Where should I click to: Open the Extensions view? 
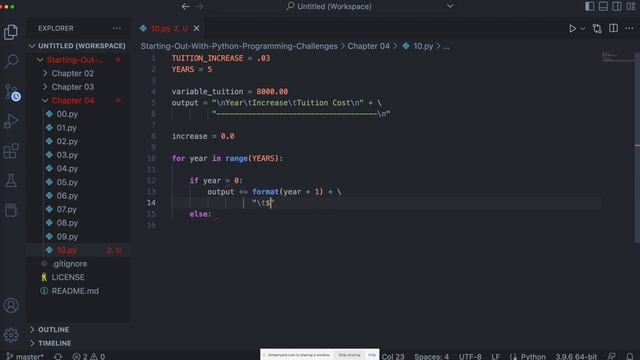(11, 151)
